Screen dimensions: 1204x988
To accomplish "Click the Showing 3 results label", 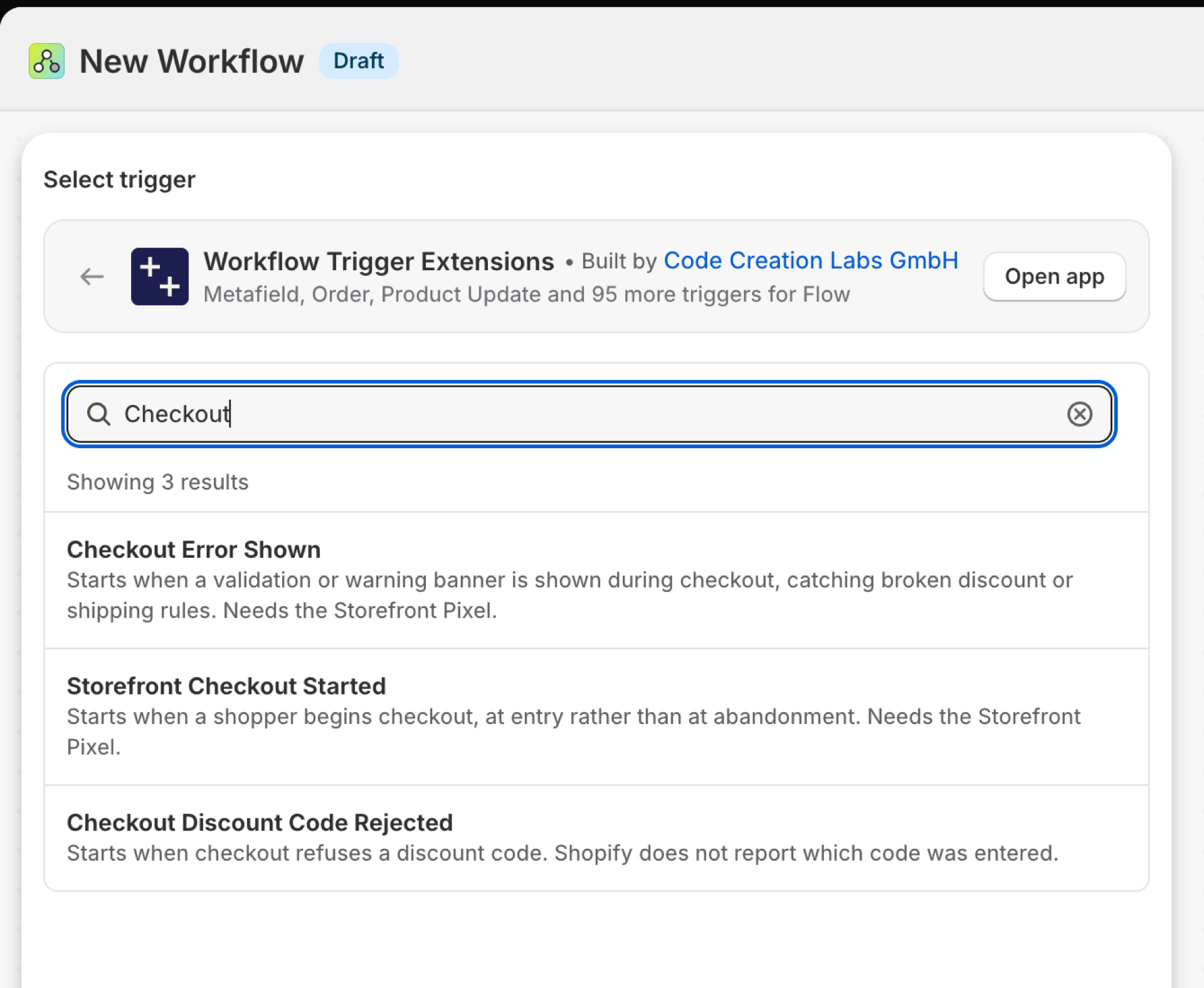I will pos(158,482).
